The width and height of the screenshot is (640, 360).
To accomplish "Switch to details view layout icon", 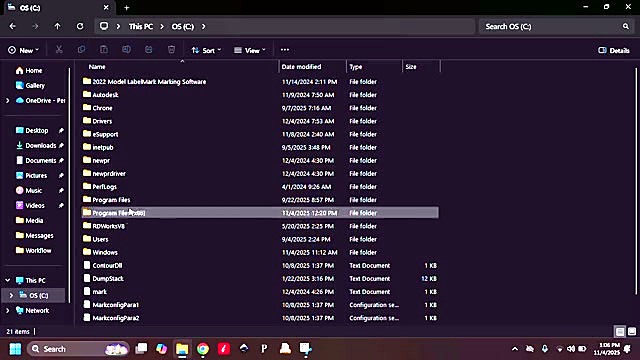I will click(620, 331).
